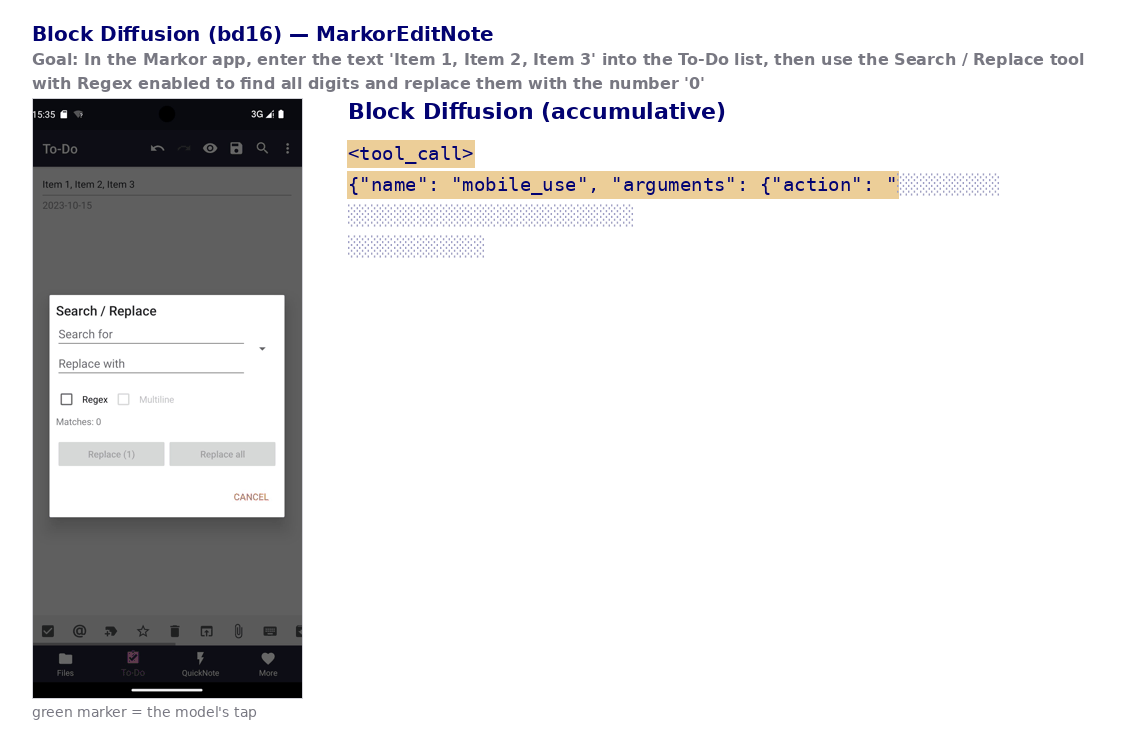Open the Files tab
Screen dimensions: 1140x732
click(65, 664)
